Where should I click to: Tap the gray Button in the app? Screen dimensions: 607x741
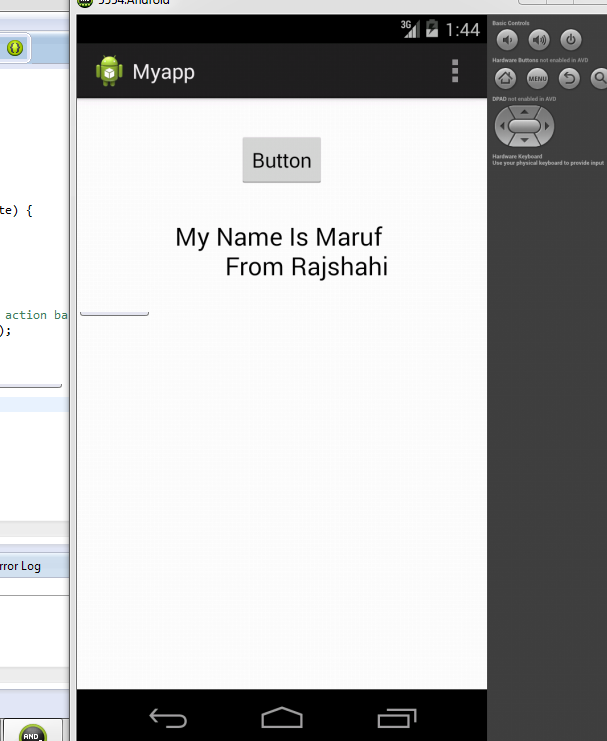click(282, 160)
